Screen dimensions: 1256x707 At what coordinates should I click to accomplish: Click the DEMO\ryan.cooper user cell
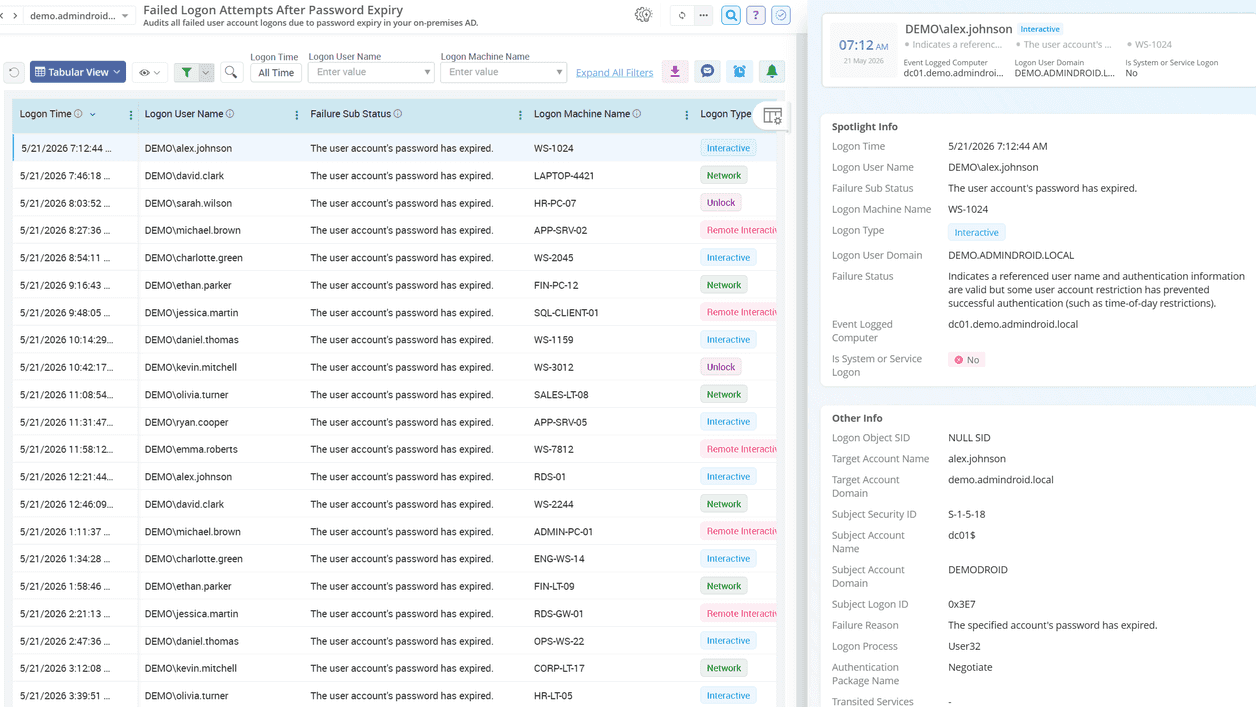(x=186, y=422)
